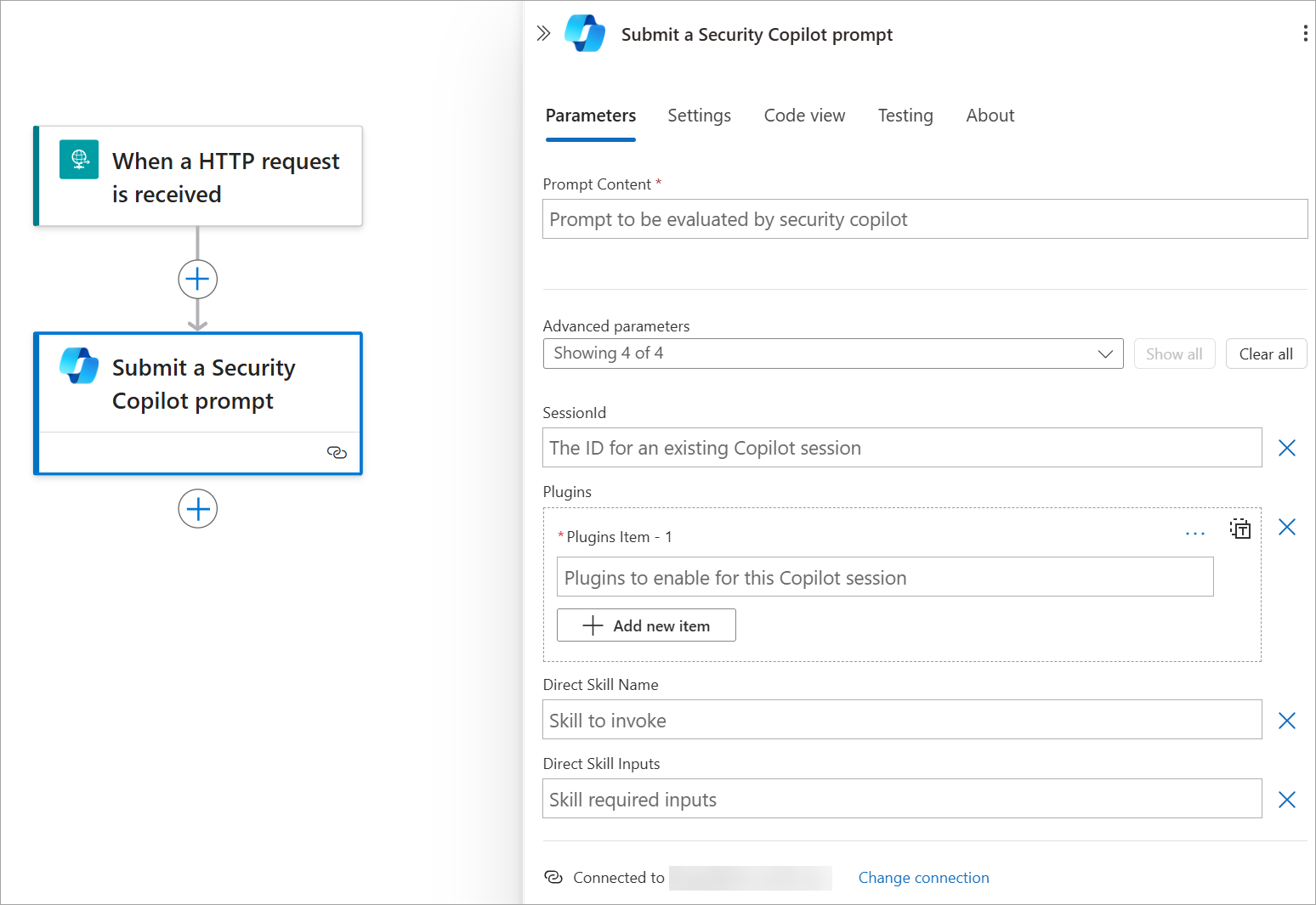The width and height of the screenshot is (1316, 905).
Task: Remove the Plugins parameter with its X icon
Action: coord(1287,527)
